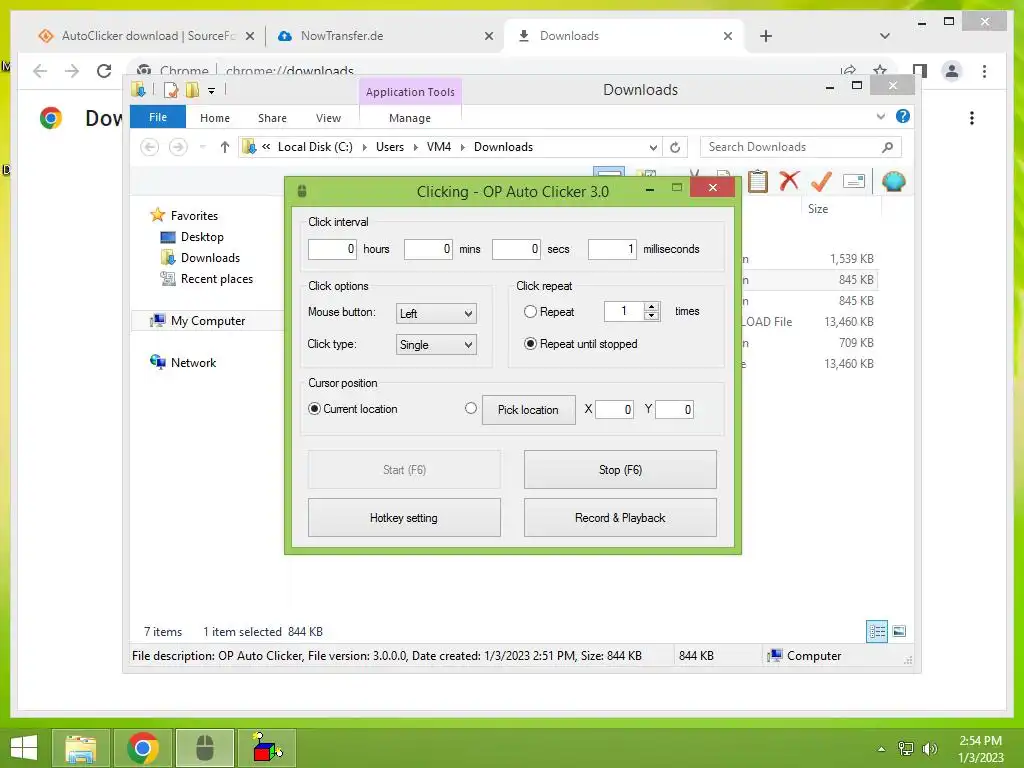Select the Pick location radio button
Screen dimensions: 1024x768
471,408
